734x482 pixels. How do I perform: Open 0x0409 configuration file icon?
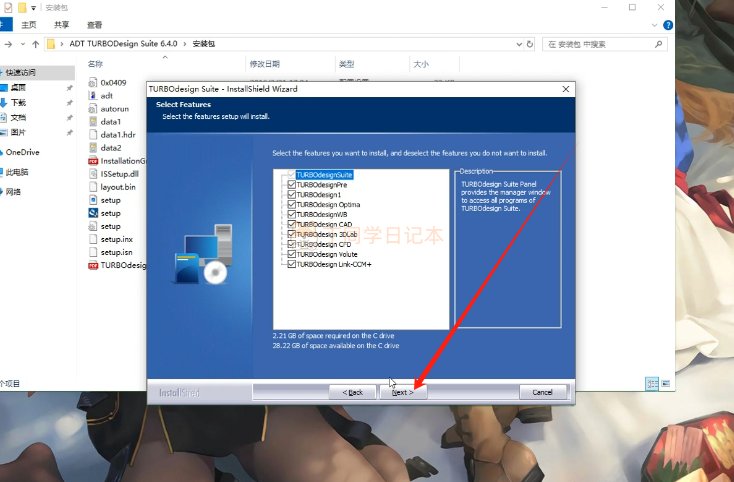[x=93, y=83]
